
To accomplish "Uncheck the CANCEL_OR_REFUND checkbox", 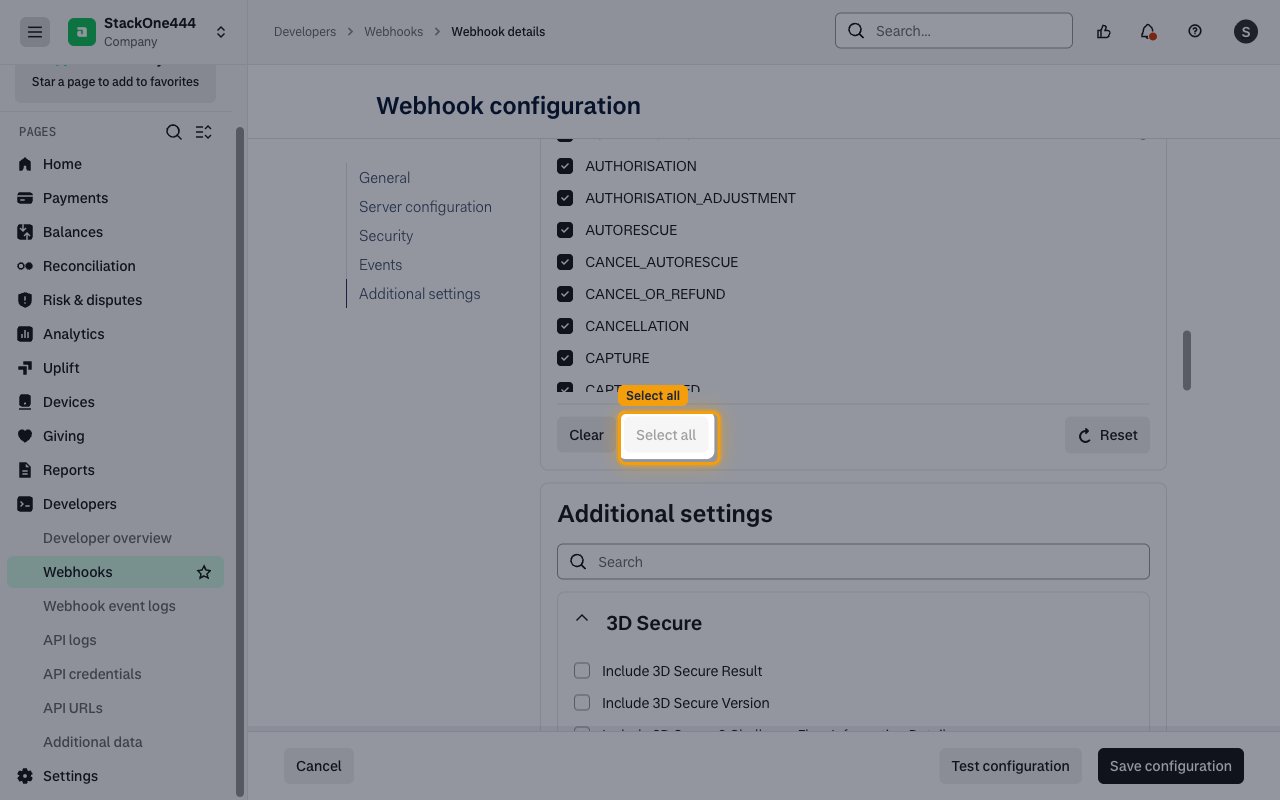I will click(x=565, y=294).
